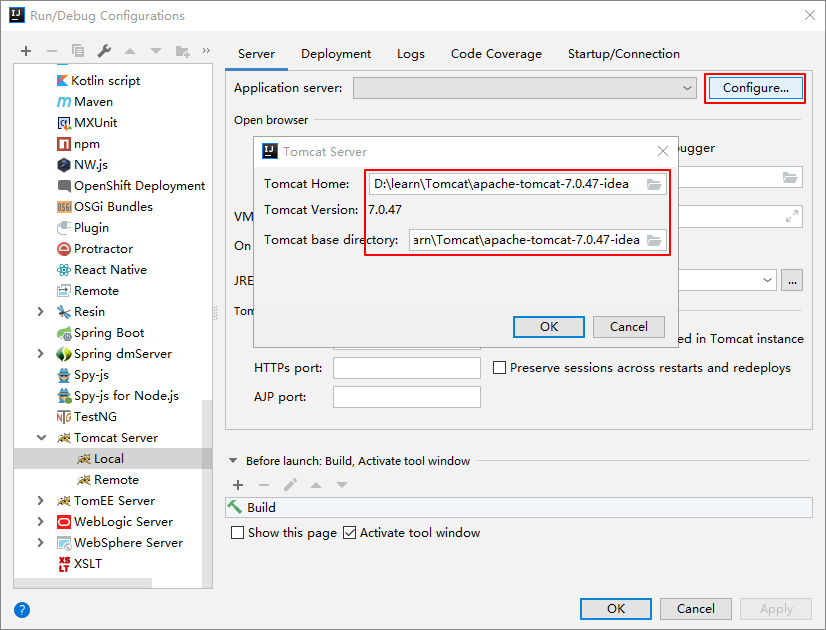Uncheck the Activate tool window checkbox
The width and height of the screenshot is (826, 630).
pyautogui.click(x=349, y=533)
